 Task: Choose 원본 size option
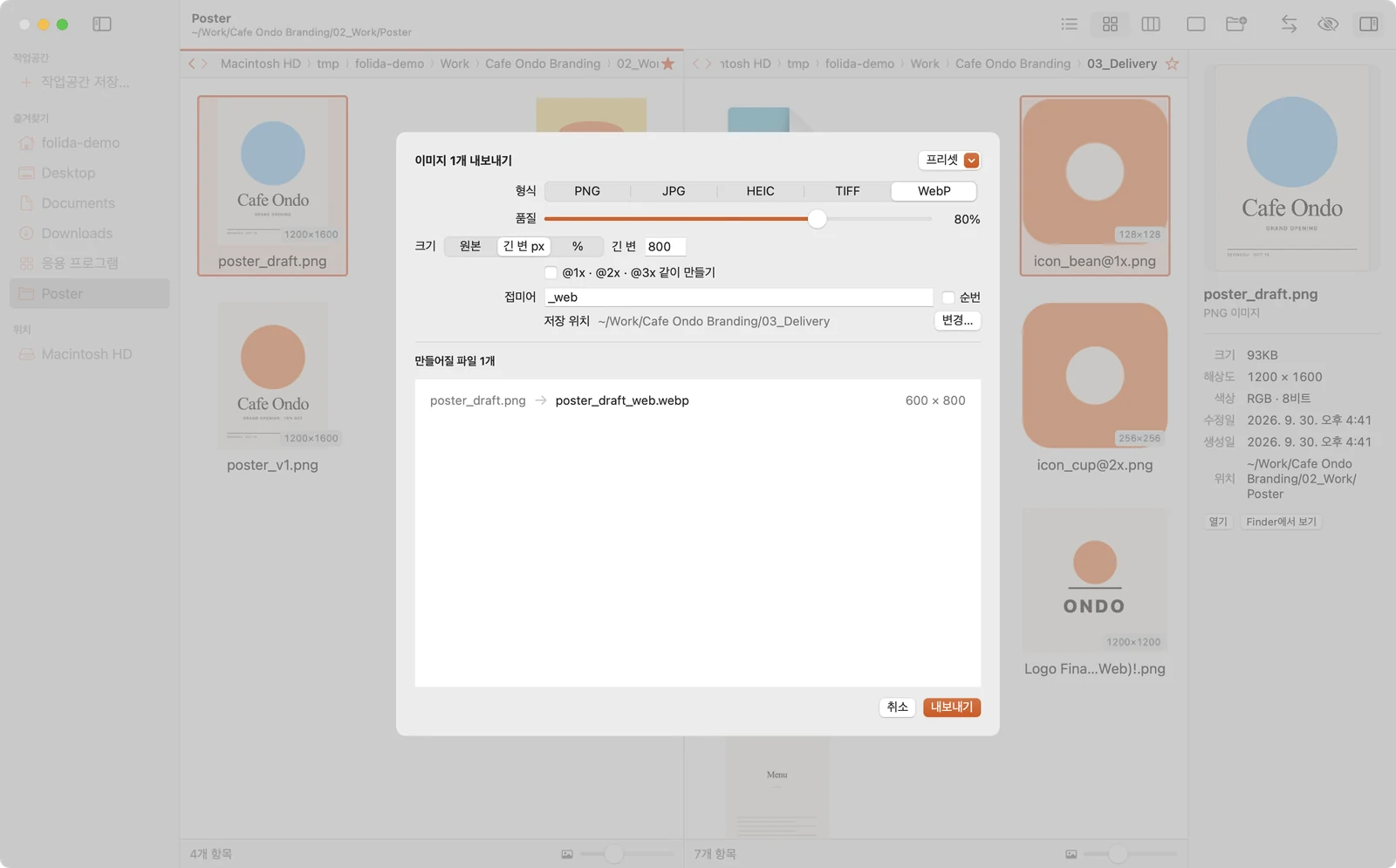(470, 246)
